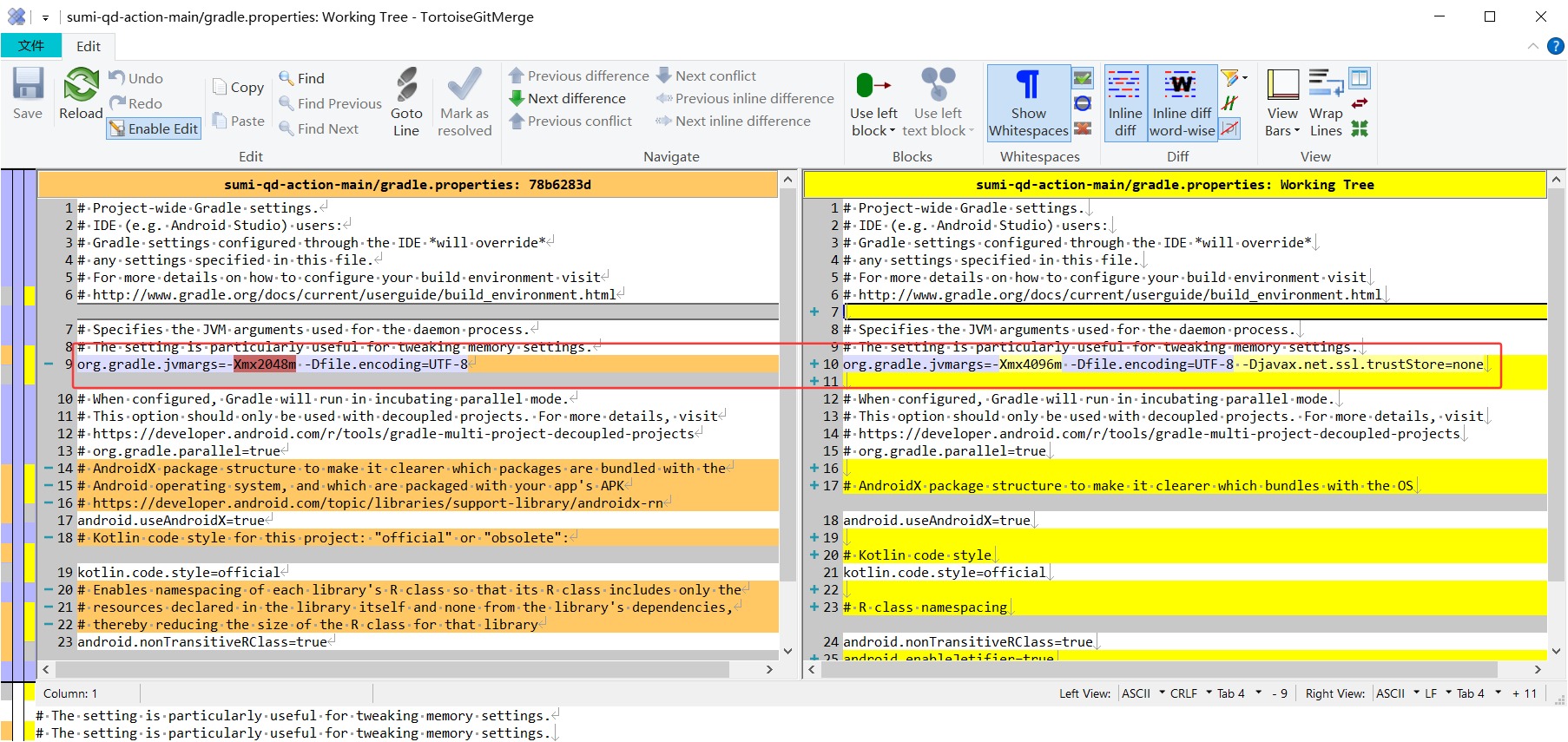Click the red X ignore-all-whitespaces icon
The image size is (1568, 742).
1083,128
